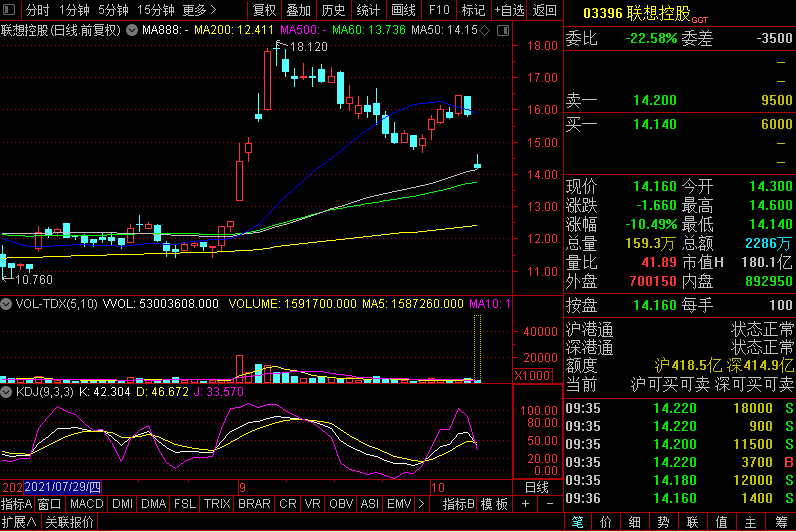
Task: Click the 返回 back button
Action: tap(544, 10)
